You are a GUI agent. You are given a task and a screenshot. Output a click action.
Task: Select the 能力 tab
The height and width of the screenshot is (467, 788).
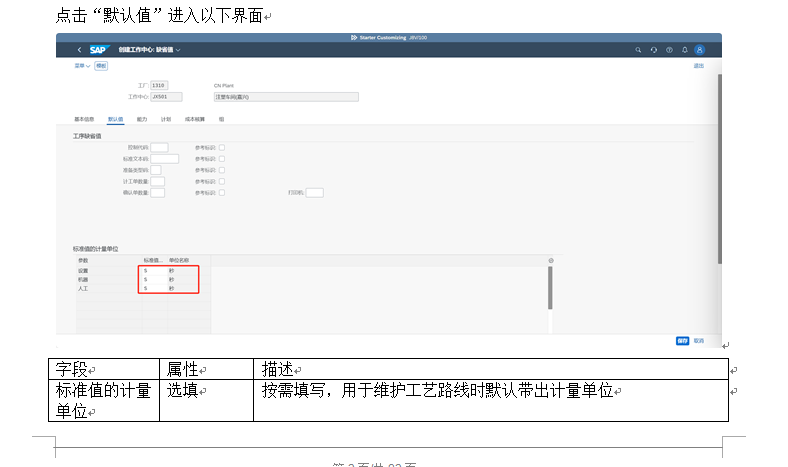tap(142, 118)
